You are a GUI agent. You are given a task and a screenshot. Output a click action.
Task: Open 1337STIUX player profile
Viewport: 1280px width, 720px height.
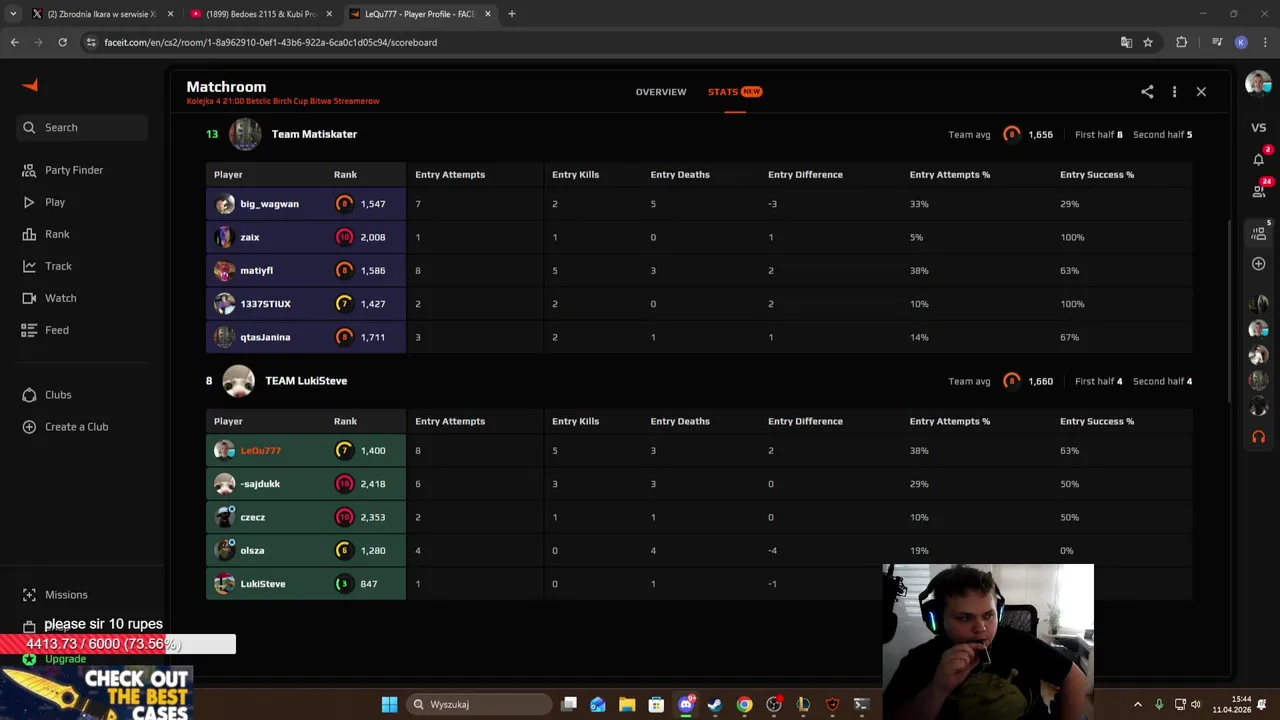point(265,304)
